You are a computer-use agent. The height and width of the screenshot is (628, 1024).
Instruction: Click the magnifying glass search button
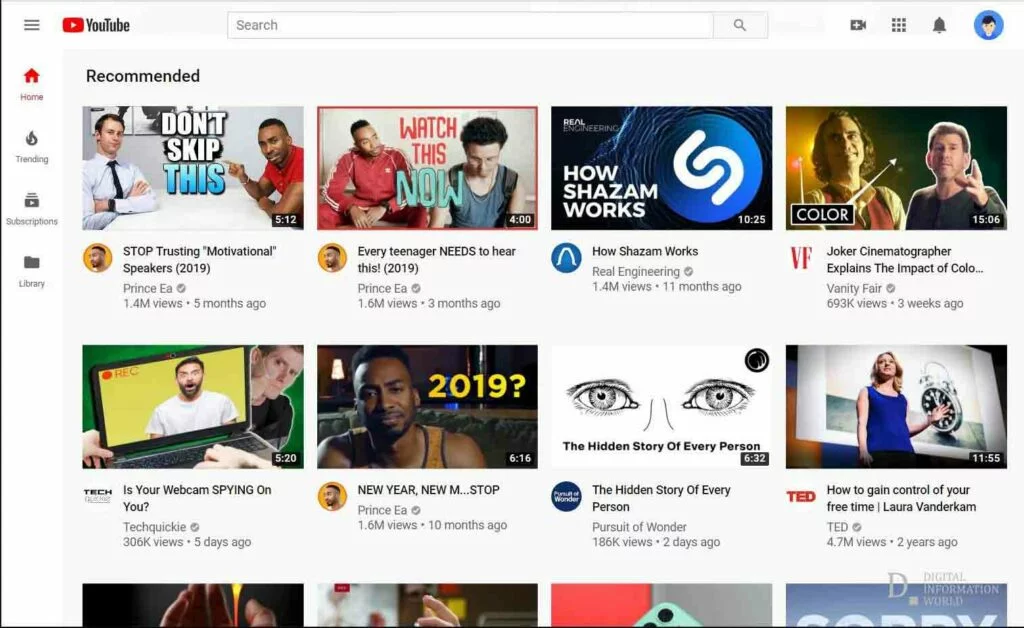pyautogui.click(x=740, y=24)
